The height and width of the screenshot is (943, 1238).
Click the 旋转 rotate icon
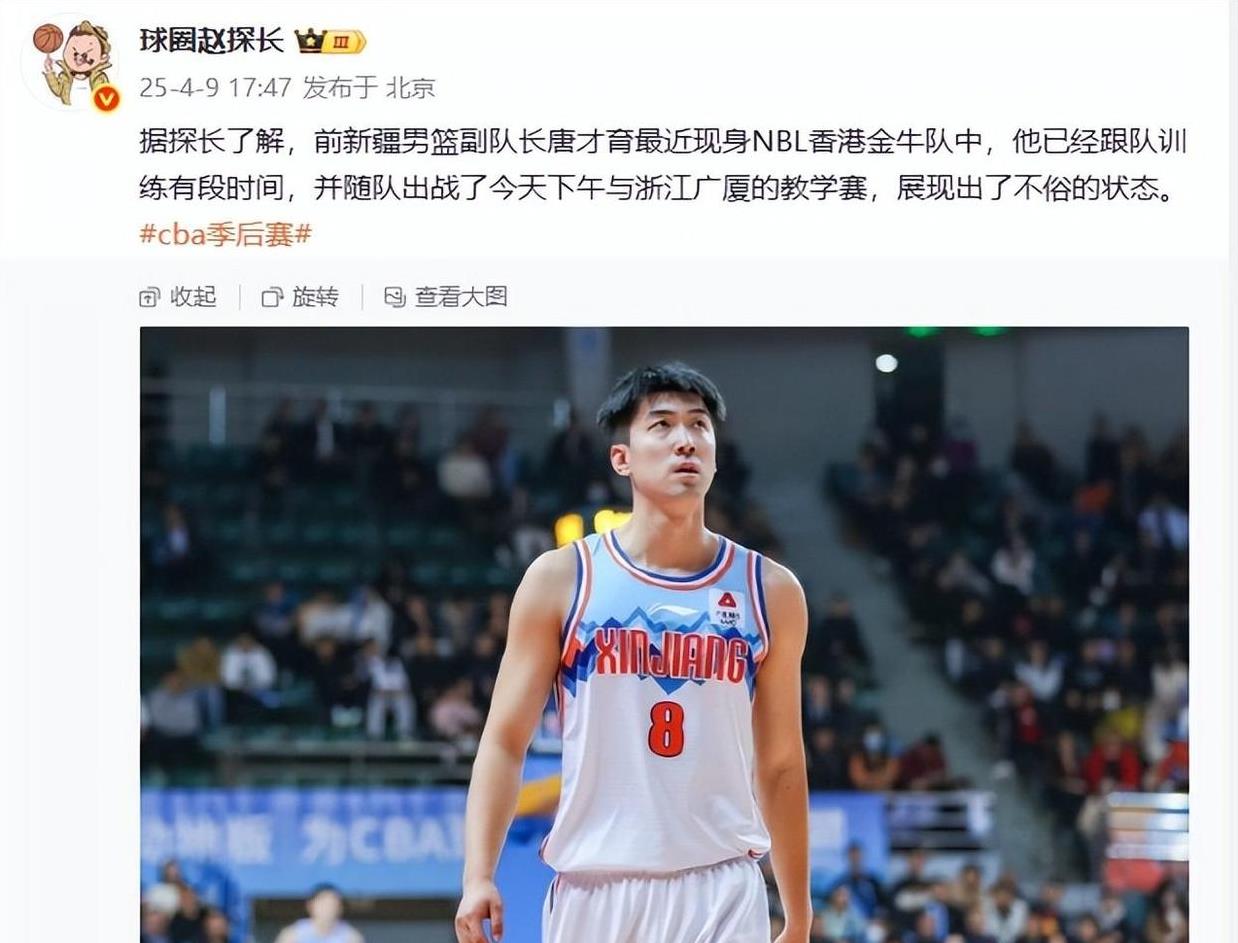(272, 297)
